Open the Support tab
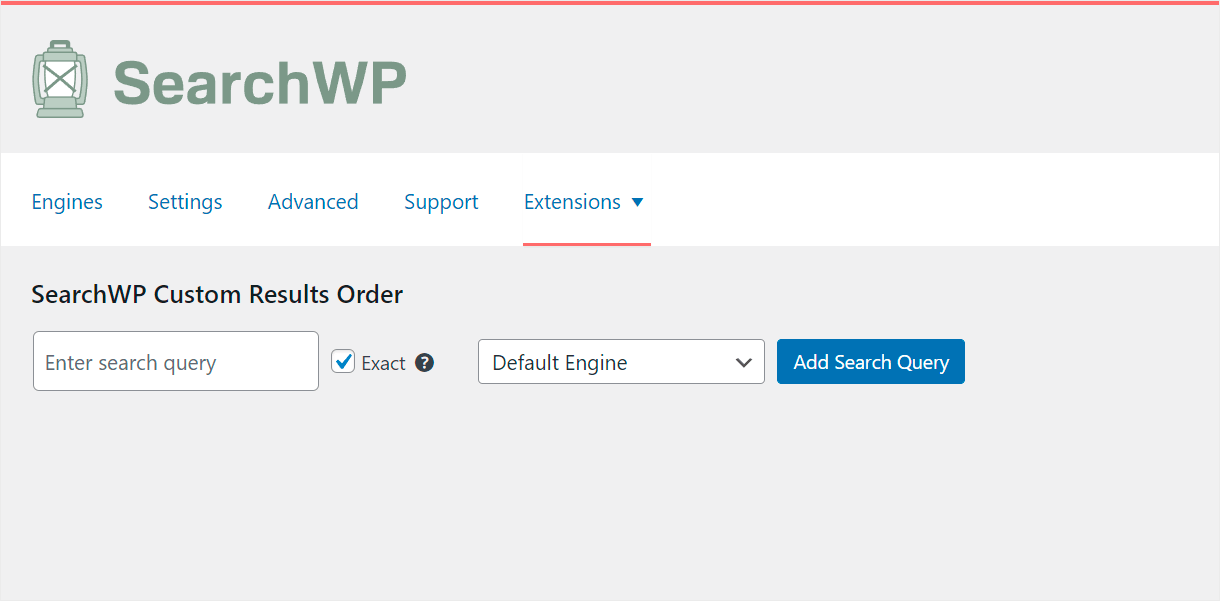 [x=441, y=202]
